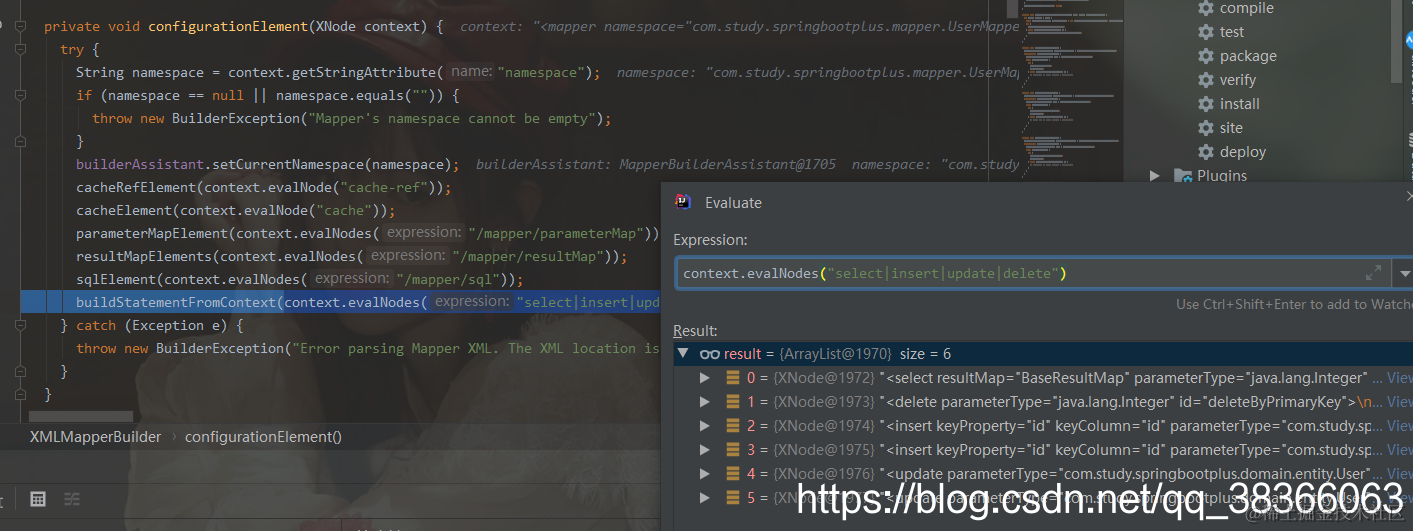Expand result item 3 XNode@1975
Screen dimensions: 1413x531
click(705, 450)
